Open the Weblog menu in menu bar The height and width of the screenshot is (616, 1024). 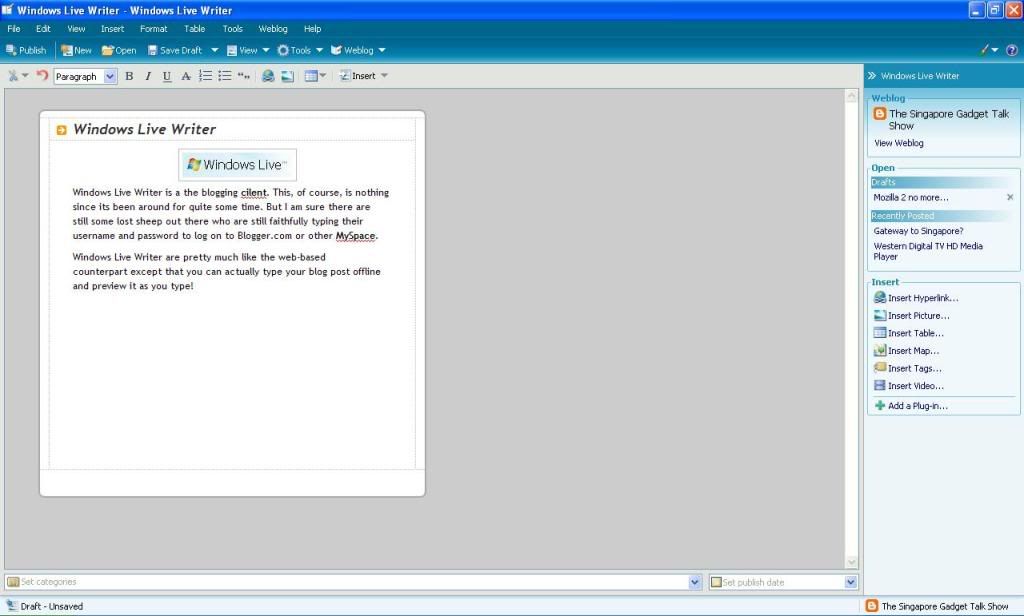(x=273, y=29)
